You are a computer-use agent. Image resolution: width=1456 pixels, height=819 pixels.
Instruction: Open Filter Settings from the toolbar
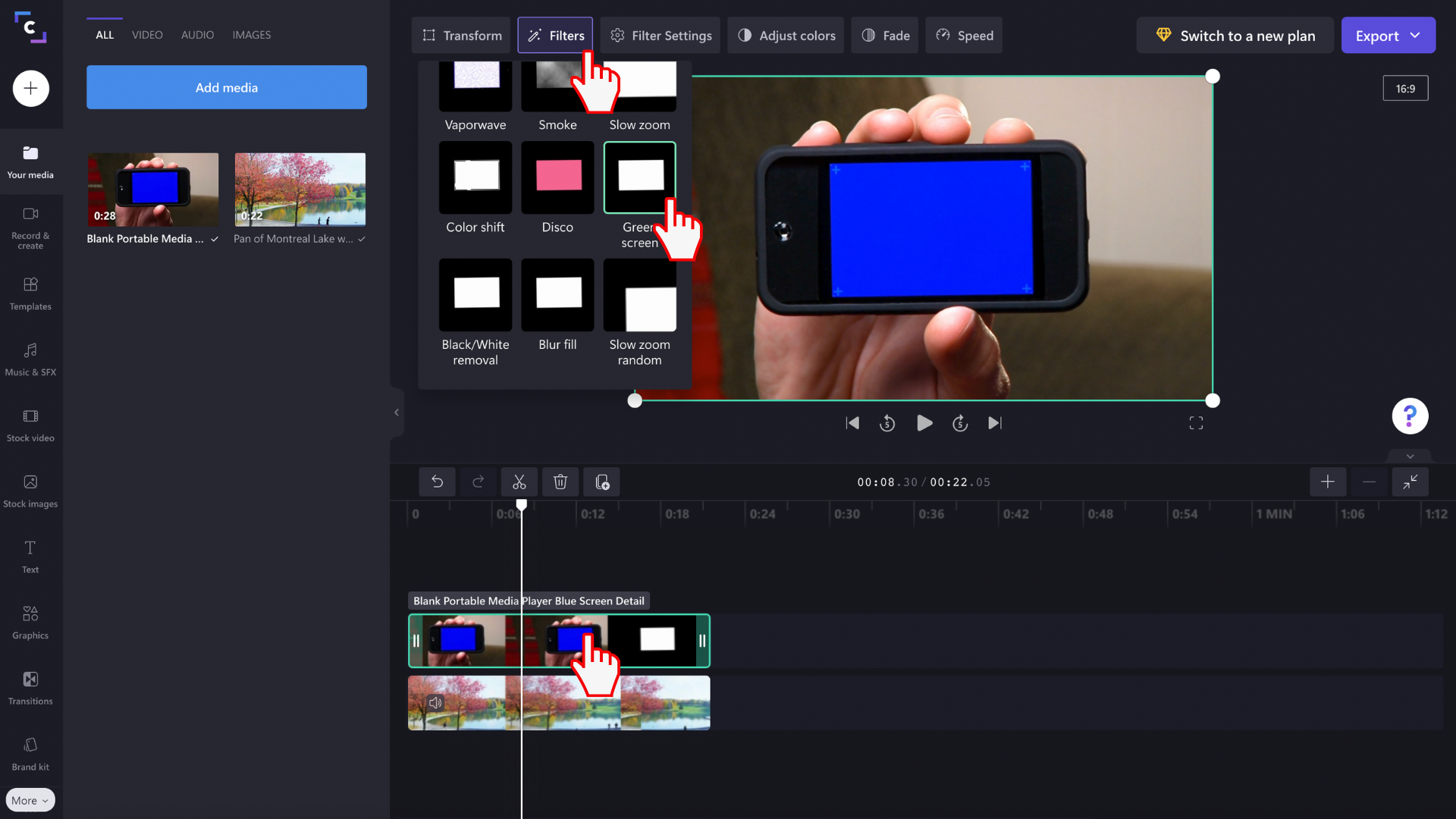[x=660, y=35]
